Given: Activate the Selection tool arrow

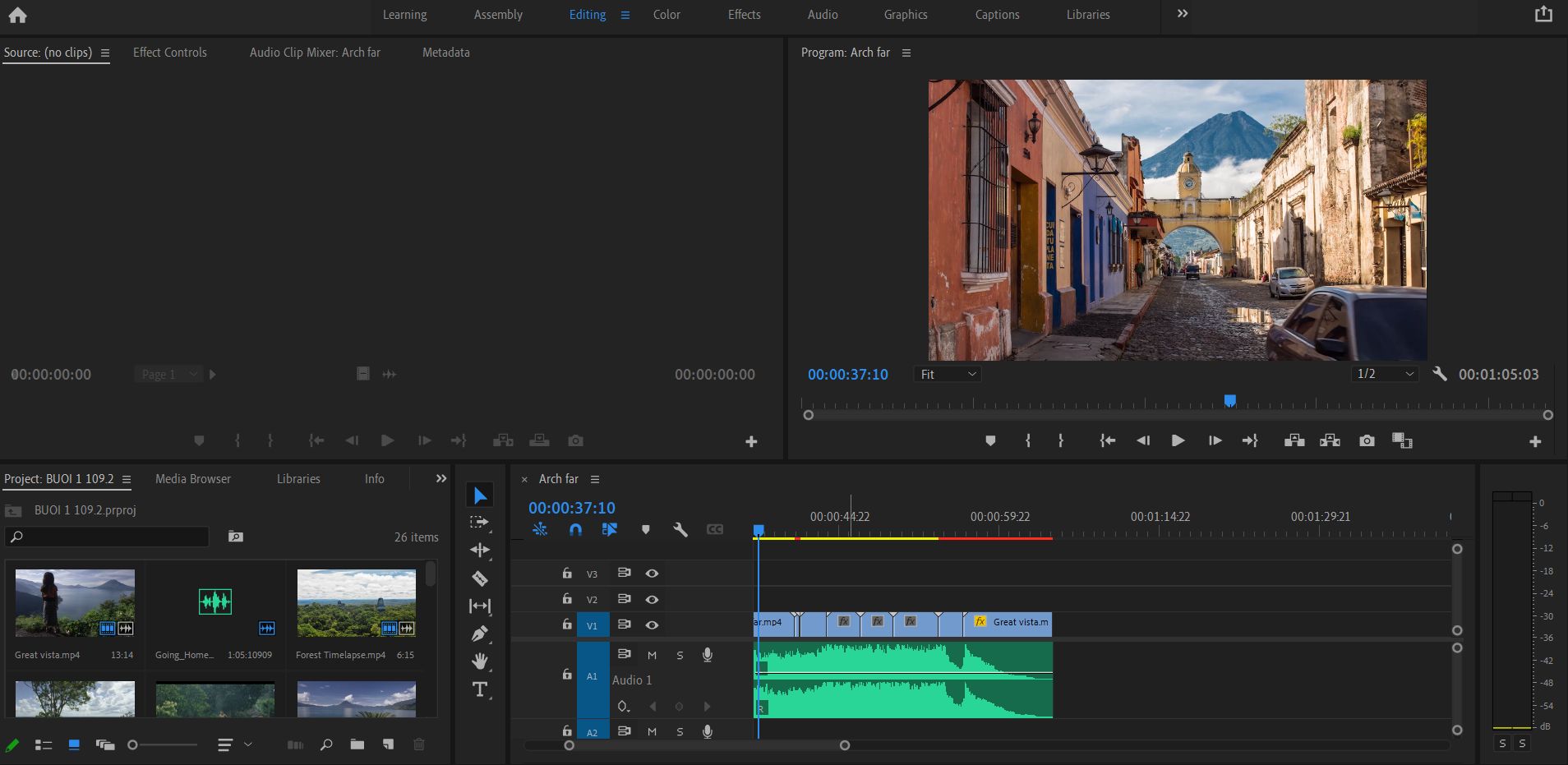Looking at the screenshot, I should click(x=480, y=495).
